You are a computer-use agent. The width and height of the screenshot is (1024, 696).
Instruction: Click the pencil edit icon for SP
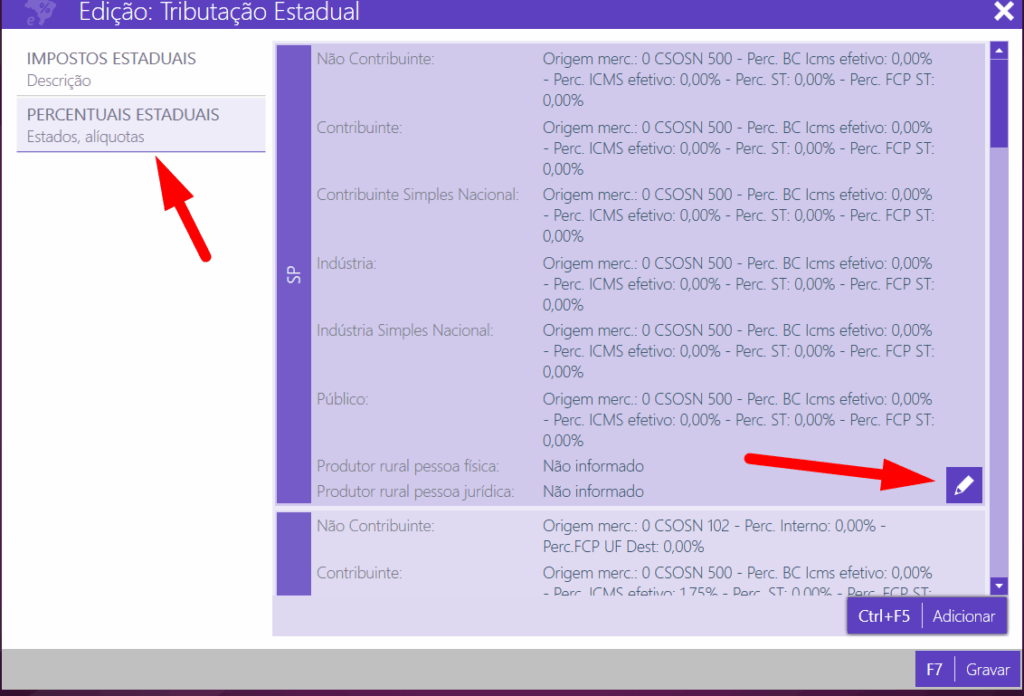tap(964, 486)
